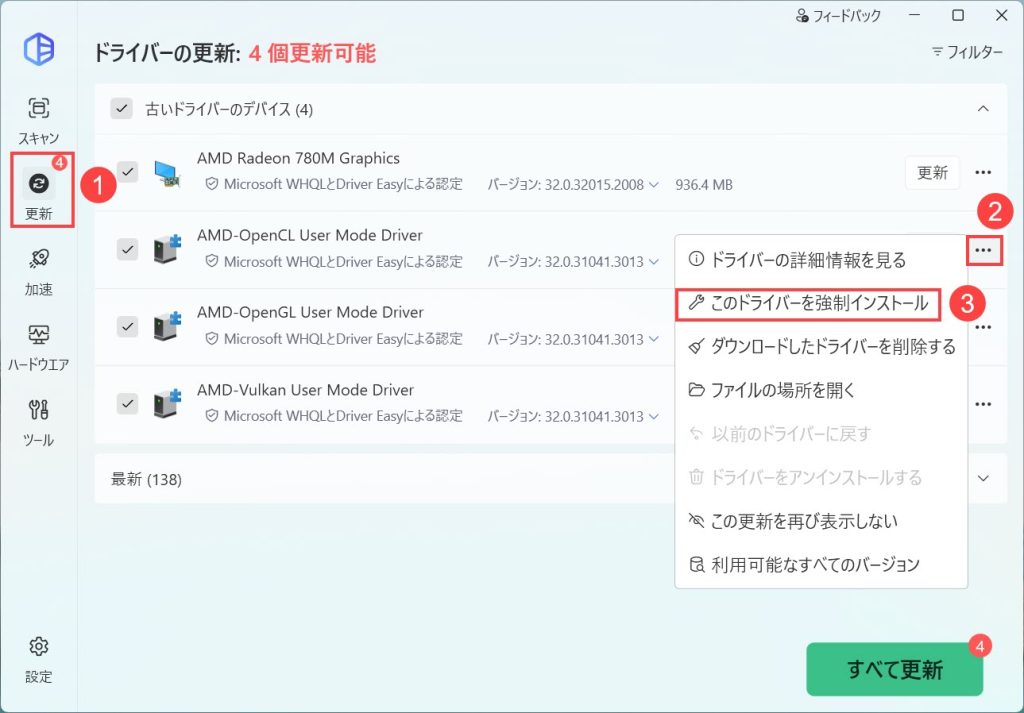This screenshot has width=1024, height=713.
Task: Select 以前のドライバーに戻す menu item
Action: click(821, 434)
